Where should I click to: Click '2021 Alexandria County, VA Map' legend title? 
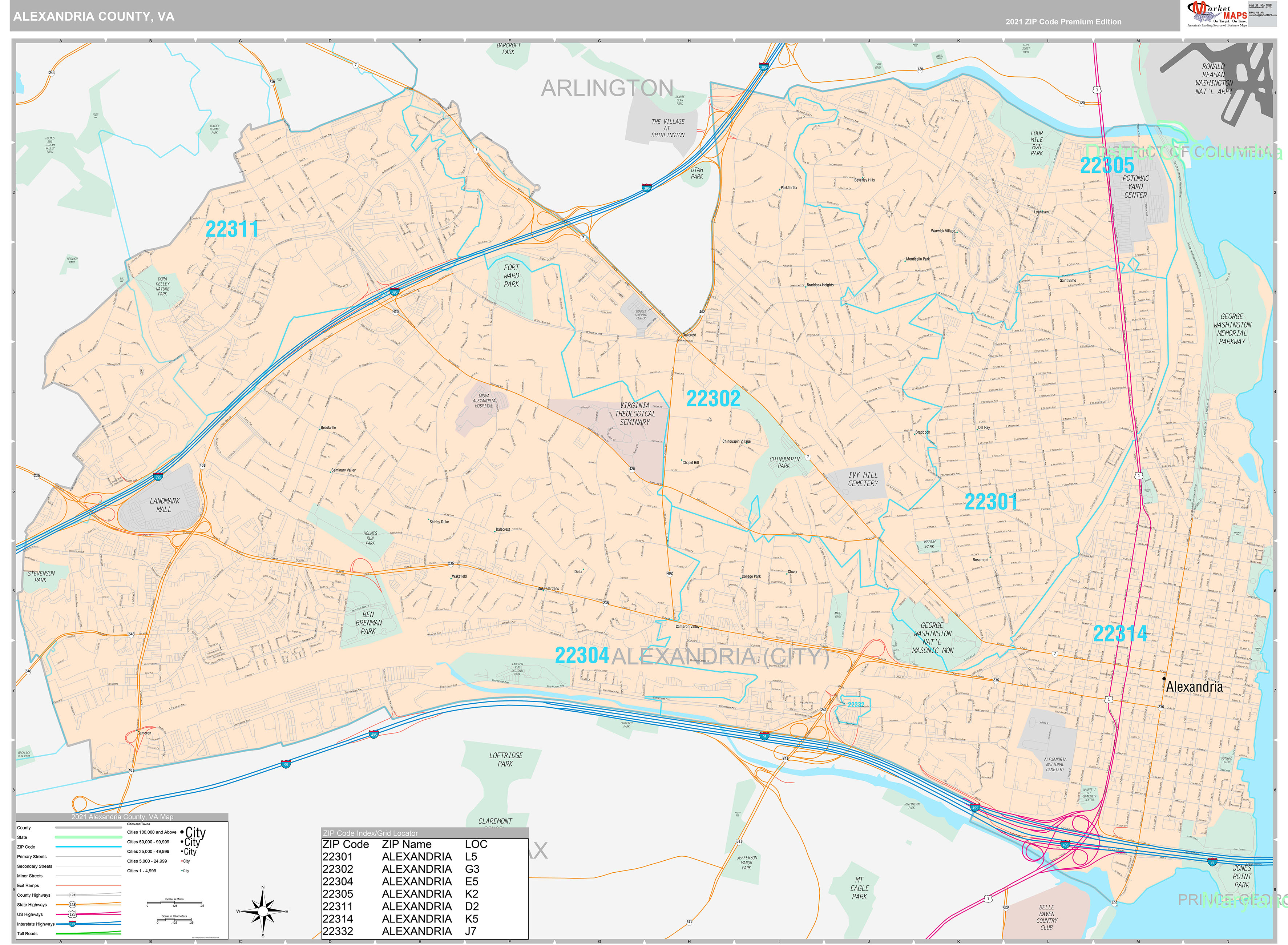pyautogui.click(x=122, y=817)
